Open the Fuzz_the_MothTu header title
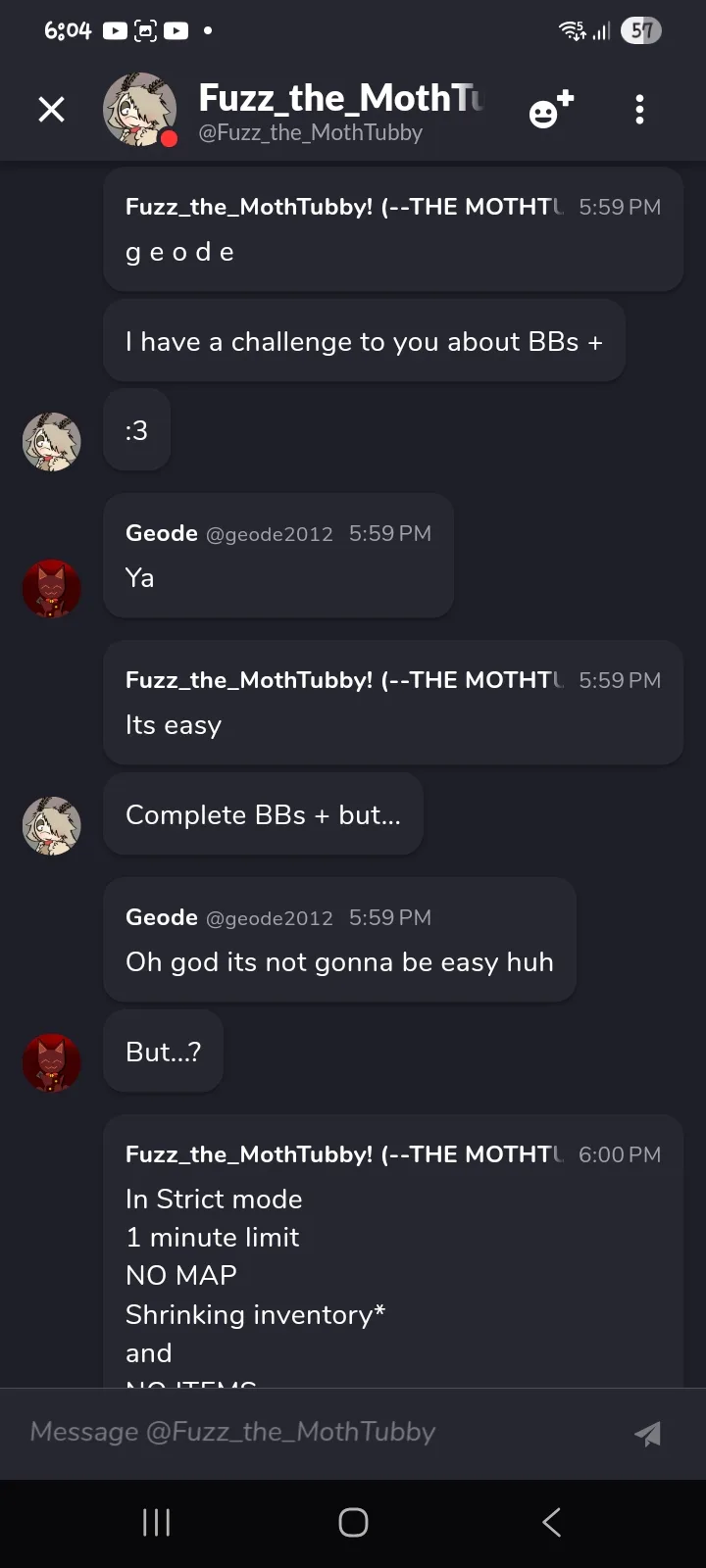This screenshot has height=1568, width=706. 341,98
